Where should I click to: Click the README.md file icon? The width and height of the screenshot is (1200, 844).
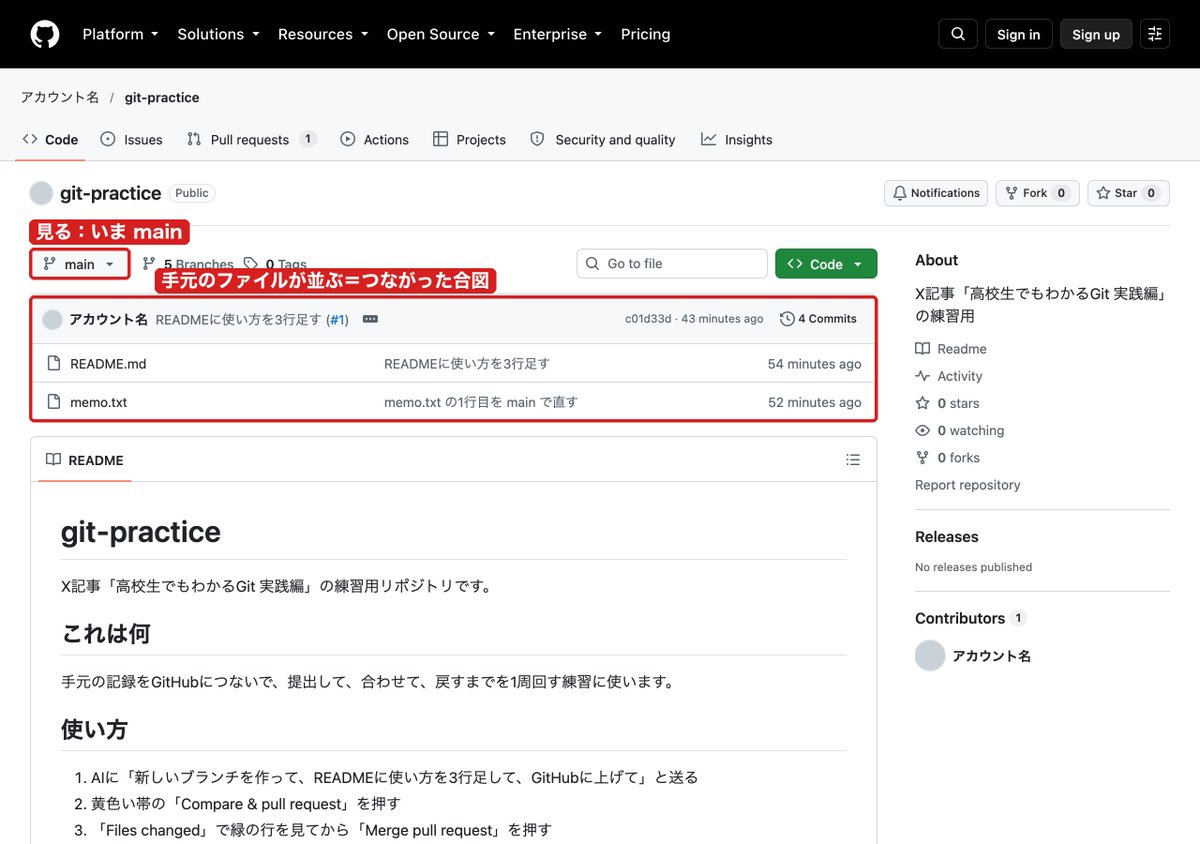(54, 364)
